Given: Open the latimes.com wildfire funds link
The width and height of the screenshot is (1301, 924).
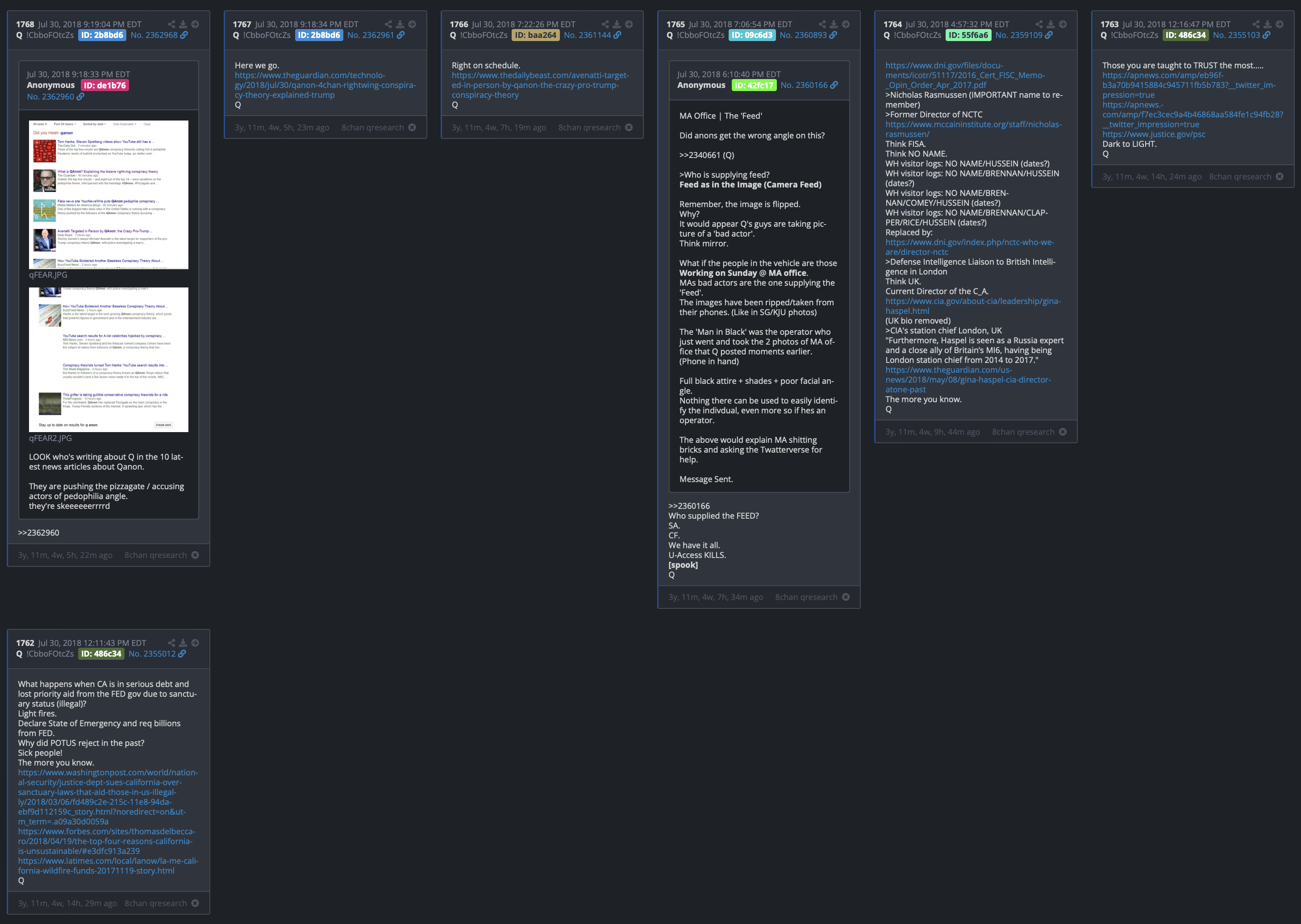Looking at the screenshot, I should click(108, 866).
